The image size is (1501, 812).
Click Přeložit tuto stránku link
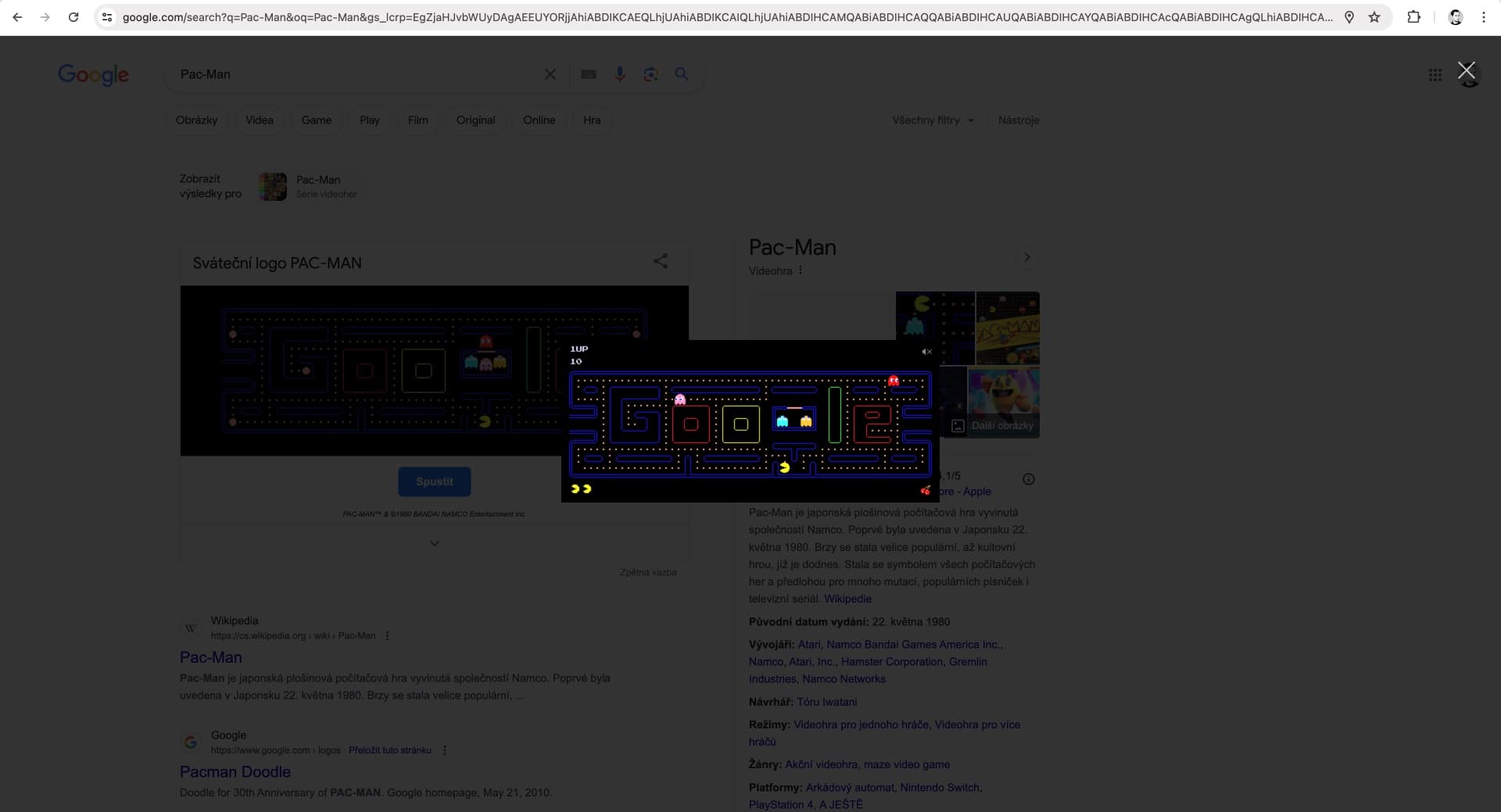pos(390,750)
